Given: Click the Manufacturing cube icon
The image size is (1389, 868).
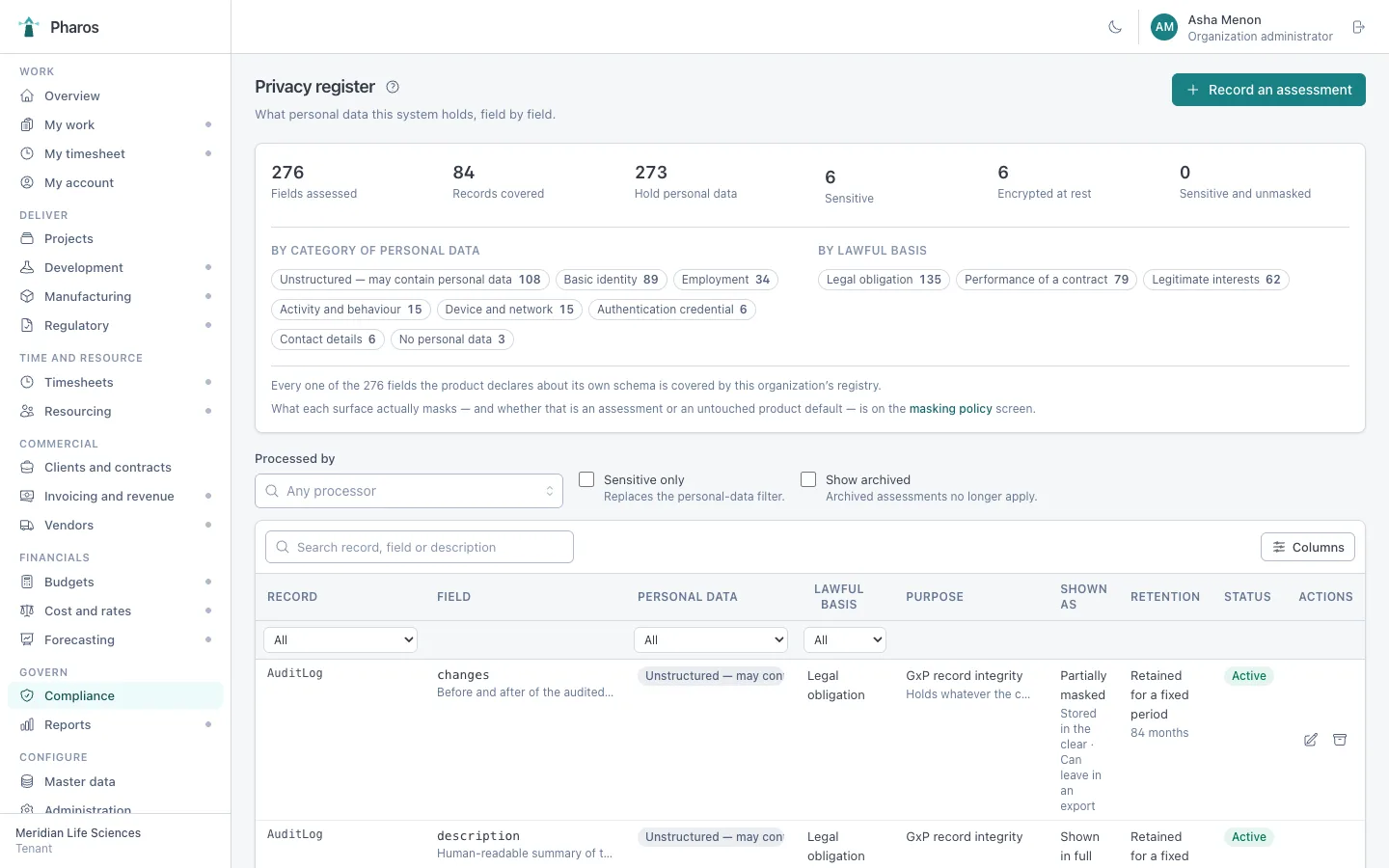Looking at the screenshot, I should click(27, 296).
